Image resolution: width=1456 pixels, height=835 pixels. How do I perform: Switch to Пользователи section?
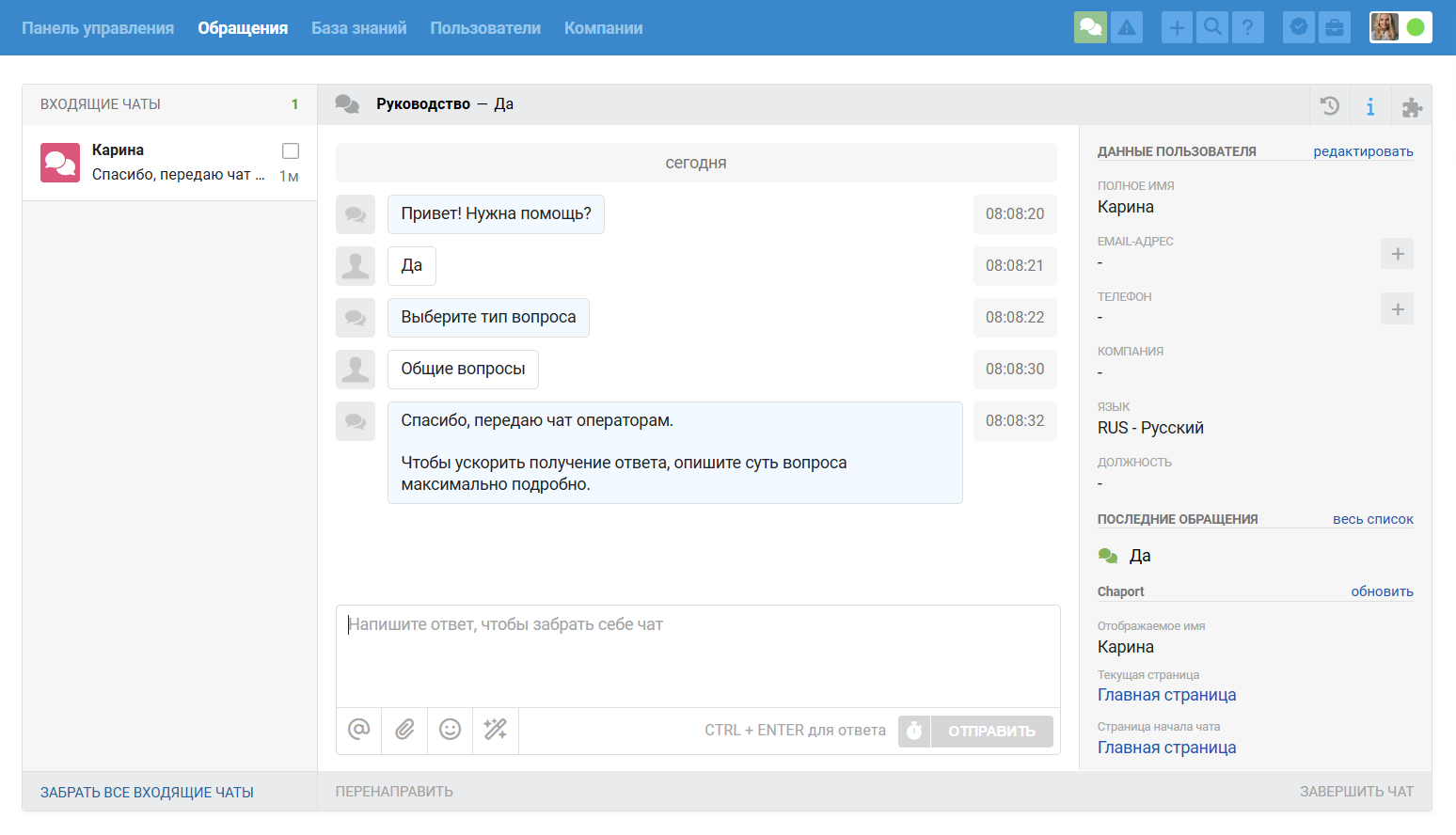pyautogui.click(x=485, y=28)
